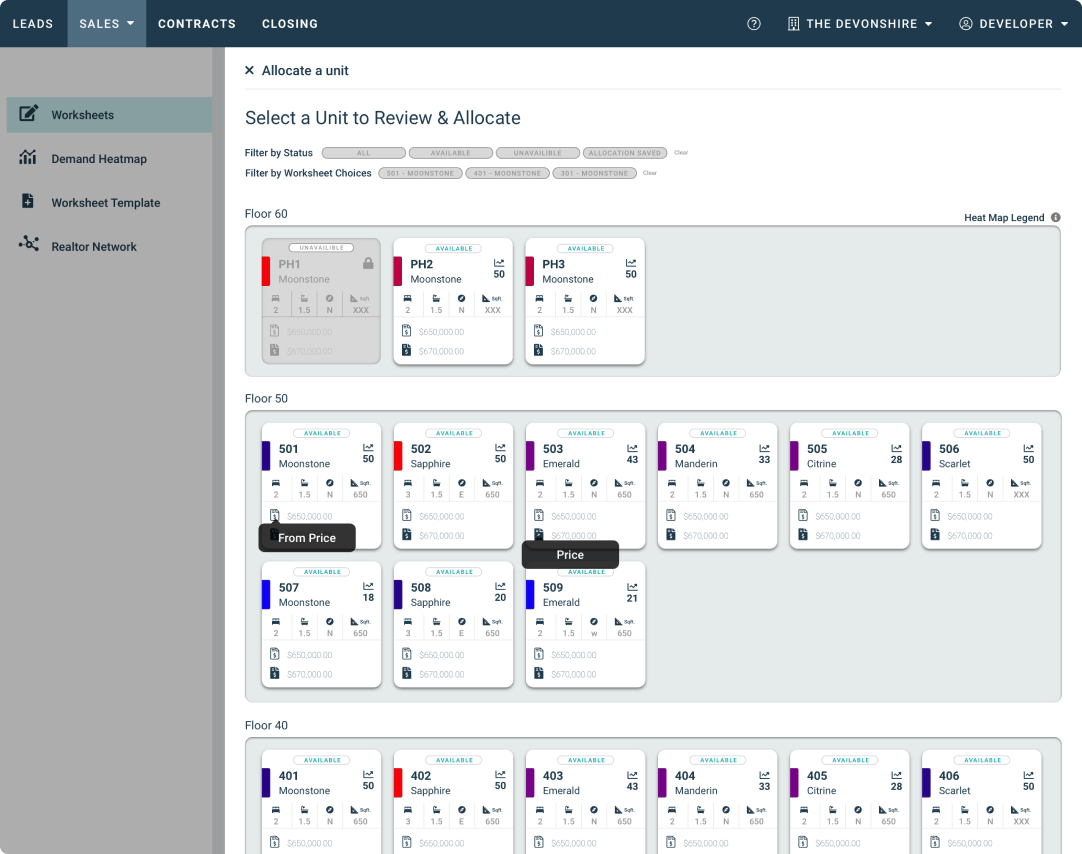Viewport: 1082px width, 854px height.
Task: Click the help question mark icon
Action: (x=754, y=23)
